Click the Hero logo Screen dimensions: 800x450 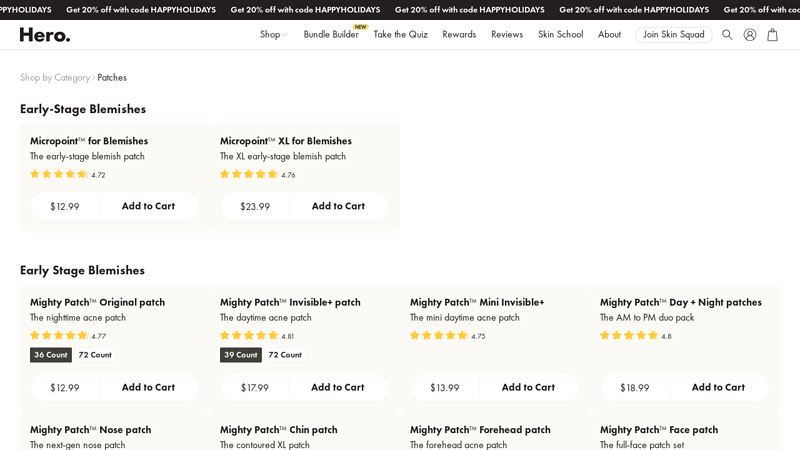45,35
